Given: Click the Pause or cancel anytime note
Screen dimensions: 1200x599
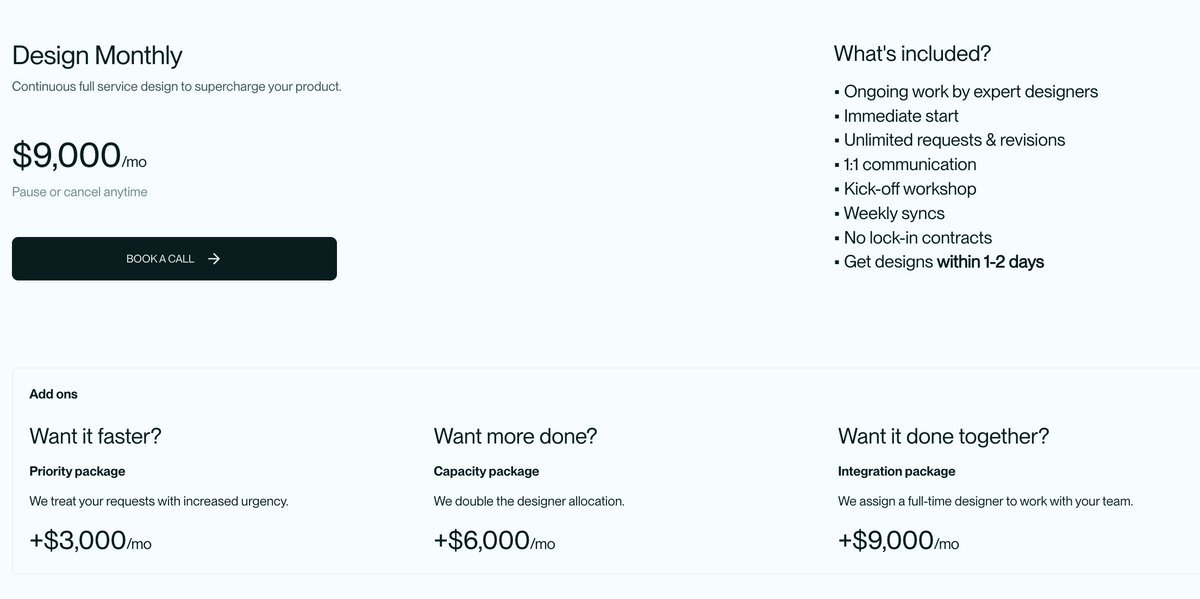Looking at the screenshot, I should click(x=79, y=192).
